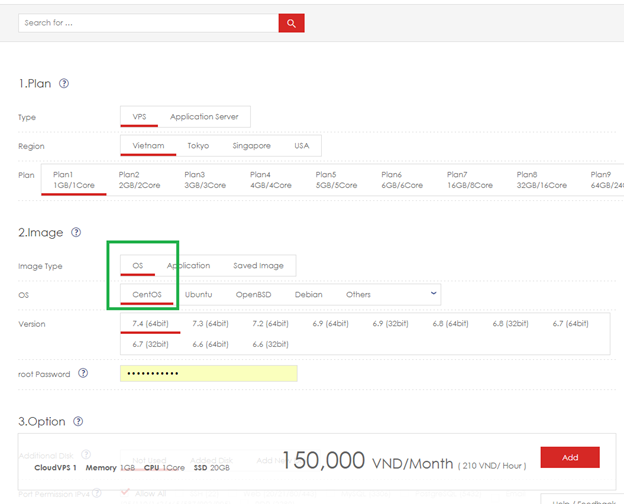The width and height of the screenshot is (624, 504).
Task: Select version 7.2 (64bit)
Action: point(271,324)
